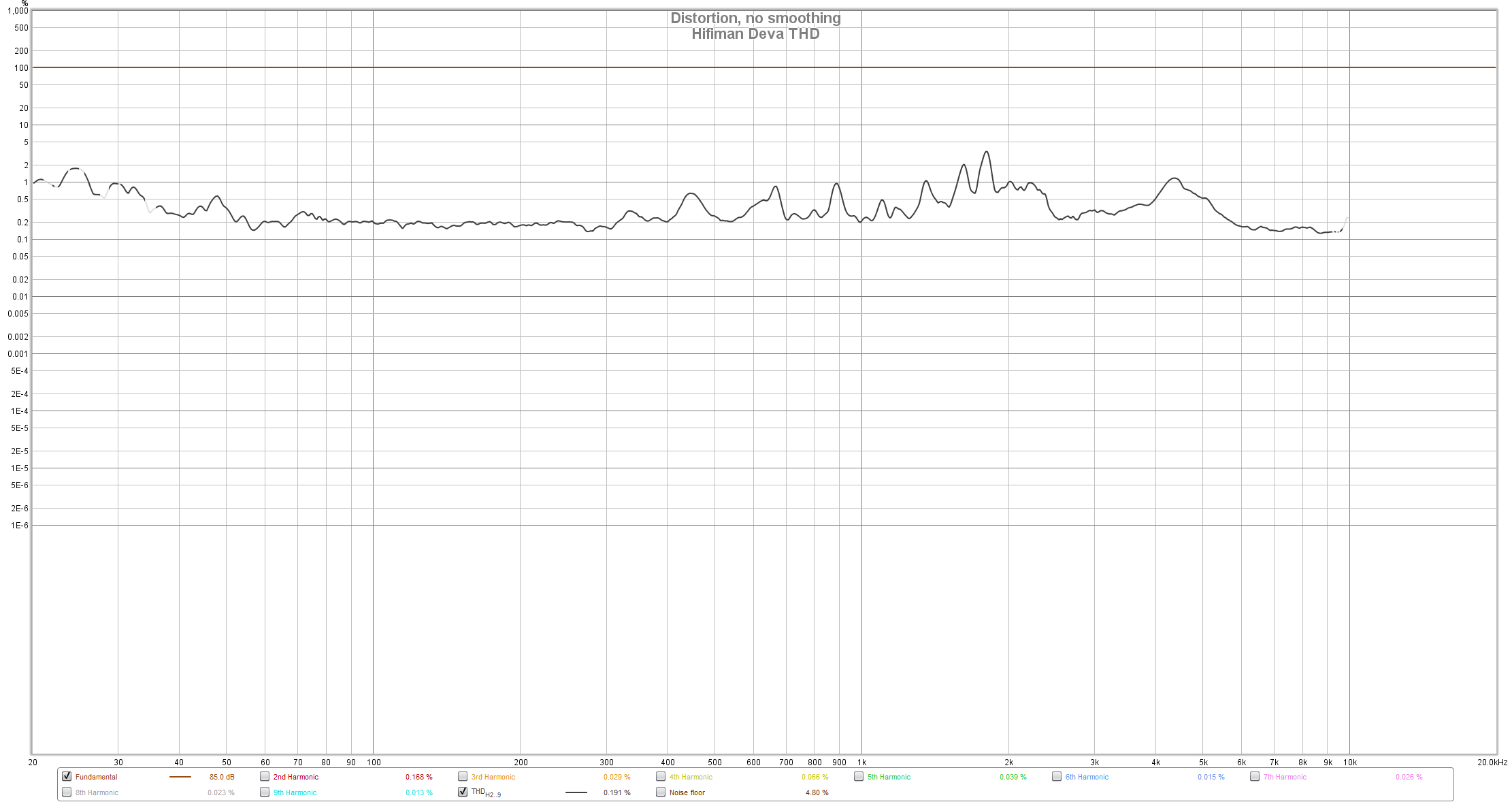Click the 6th Harmonic value 0.015 %
This screenshot has width=1512, height=802.
point(1211,777)
